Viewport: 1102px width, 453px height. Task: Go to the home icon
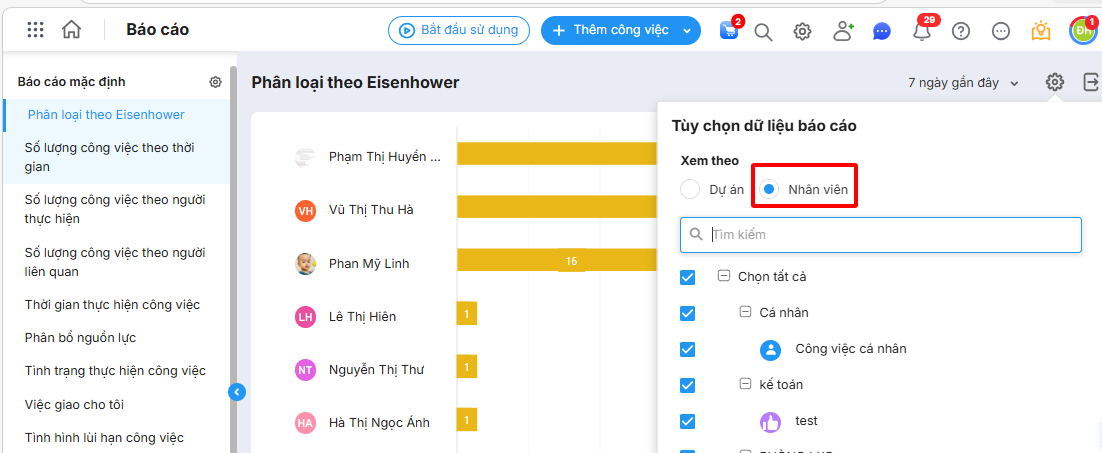coord(72,30)
